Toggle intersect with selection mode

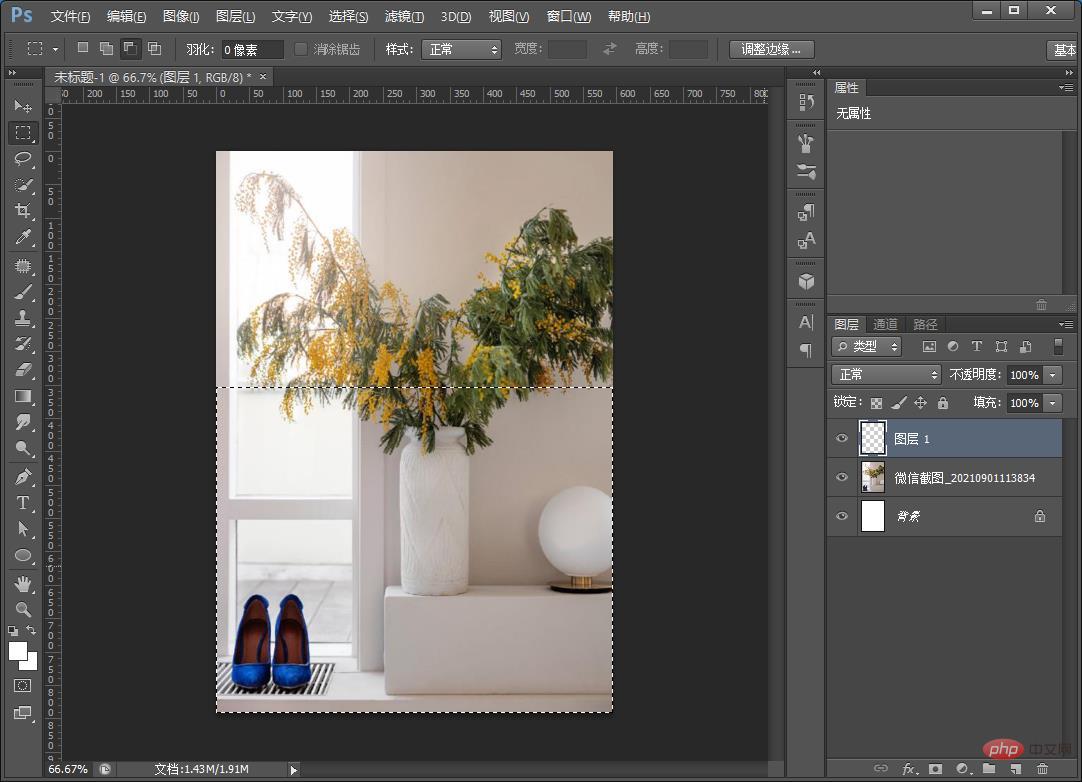click(x=155, y=48)
